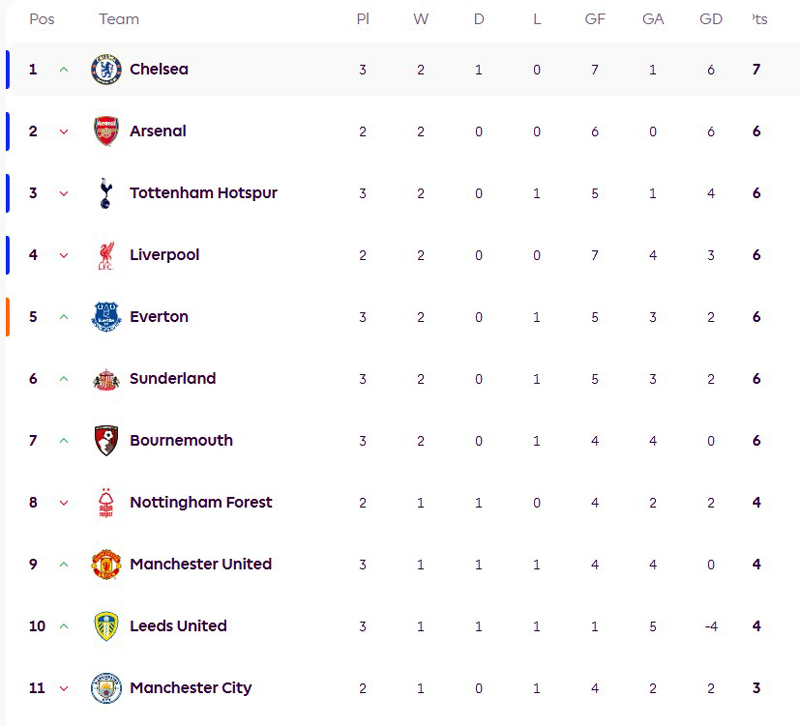
Task: Open the Tottenham Hotspur team link
Action: point(203,193)
